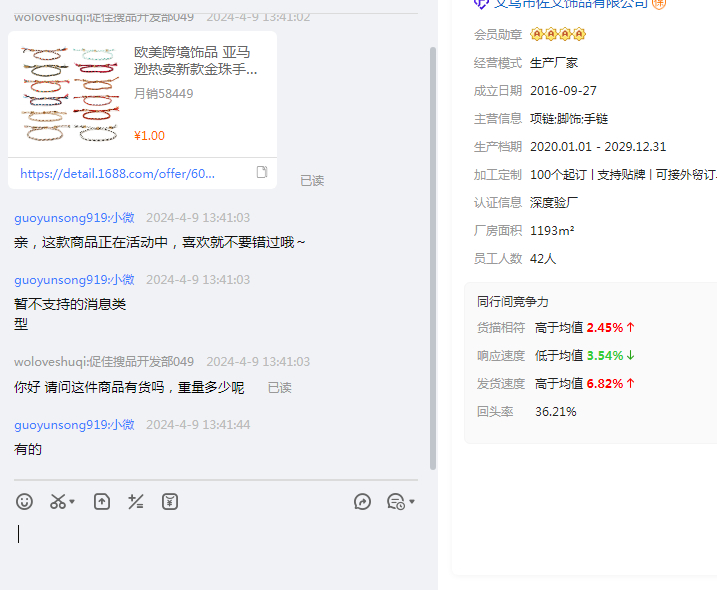Click the scissors screenshot tool
The height and width of the screenshot is (590, 717).
coord(58,502)
